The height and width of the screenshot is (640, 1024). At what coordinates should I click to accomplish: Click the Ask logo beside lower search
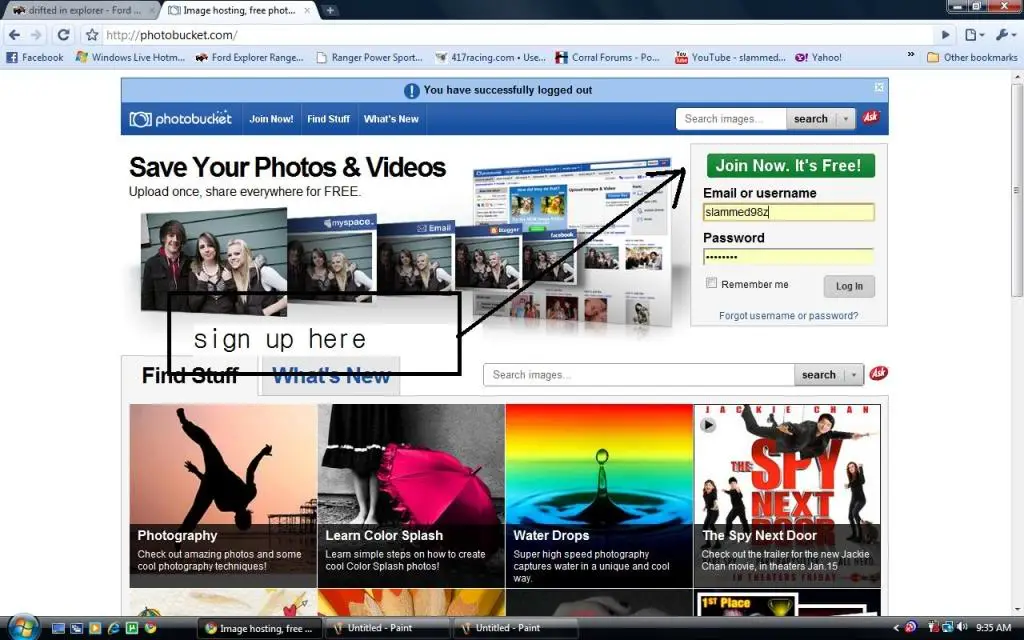click(878, 373)
